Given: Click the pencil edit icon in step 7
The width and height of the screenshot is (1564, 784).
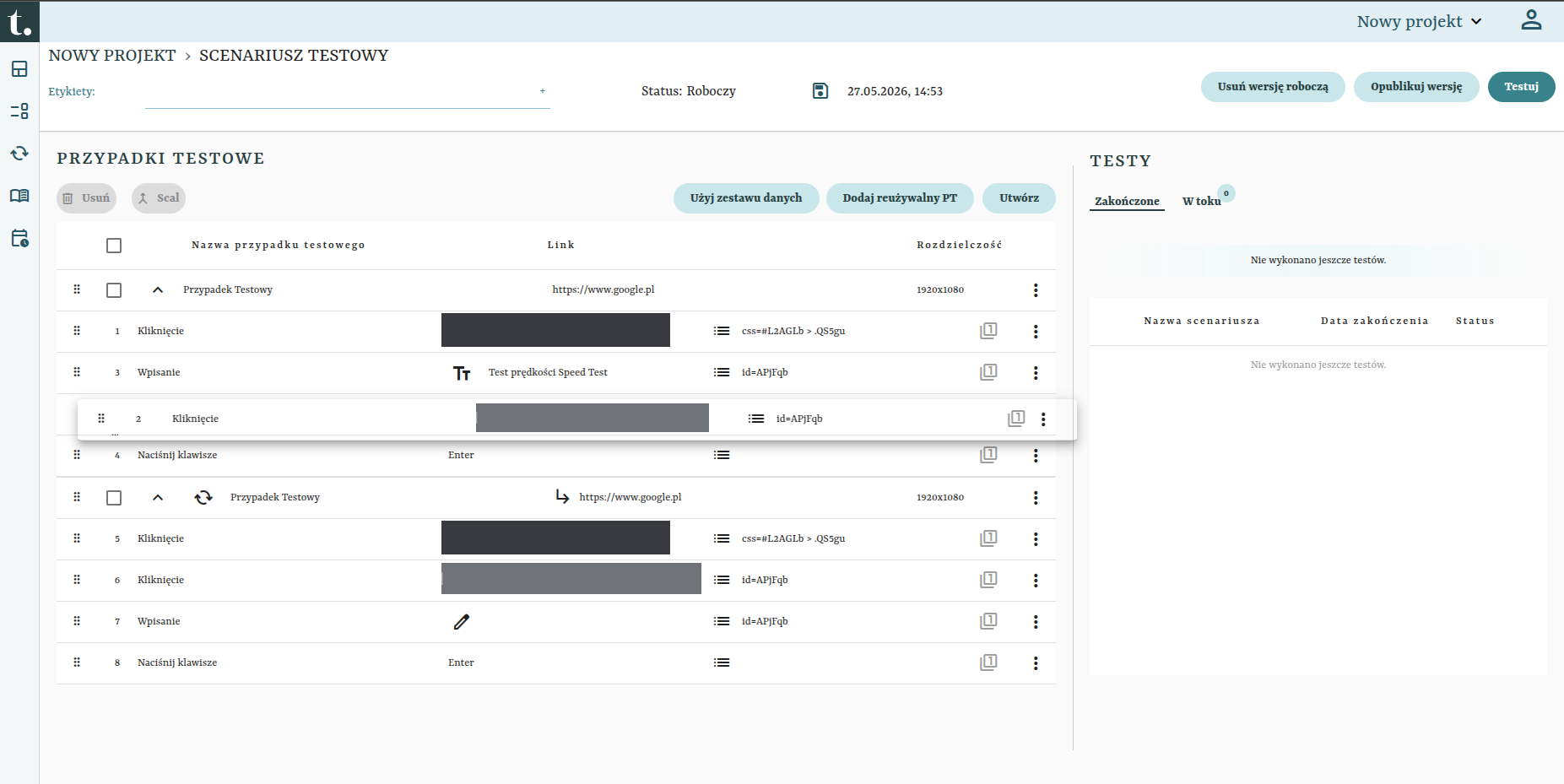Looking at the screenshot, I should (462, 622).
